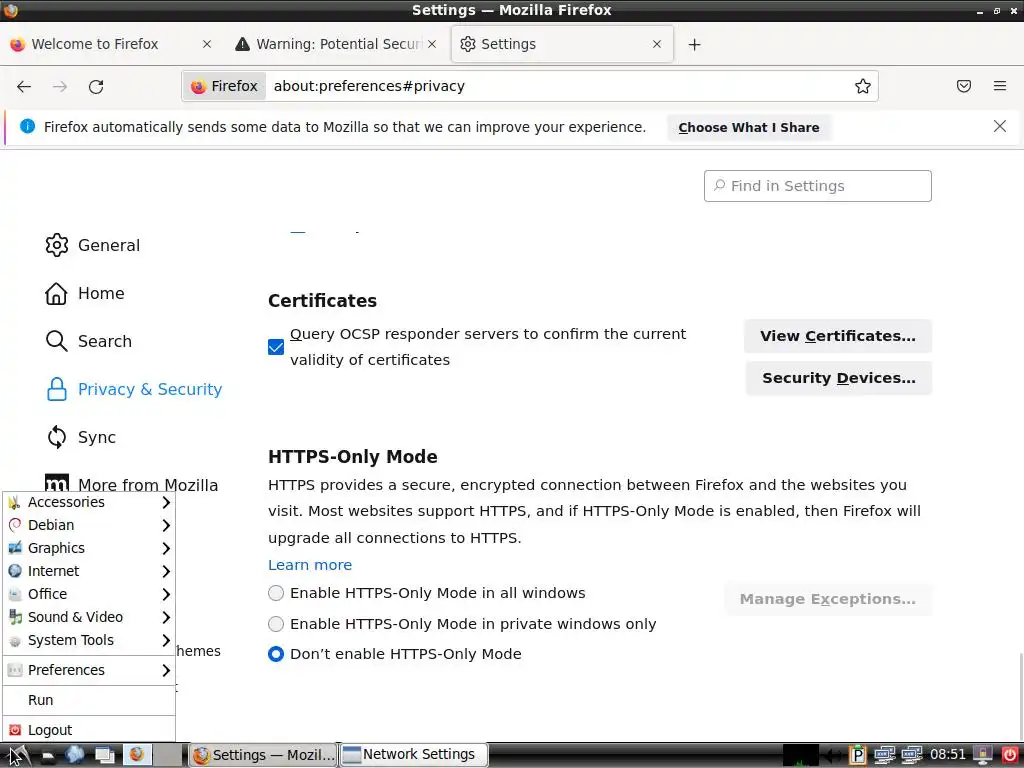Expand the Graphics submenu
The image size is (1024, 768).
[x=89, y=548]
